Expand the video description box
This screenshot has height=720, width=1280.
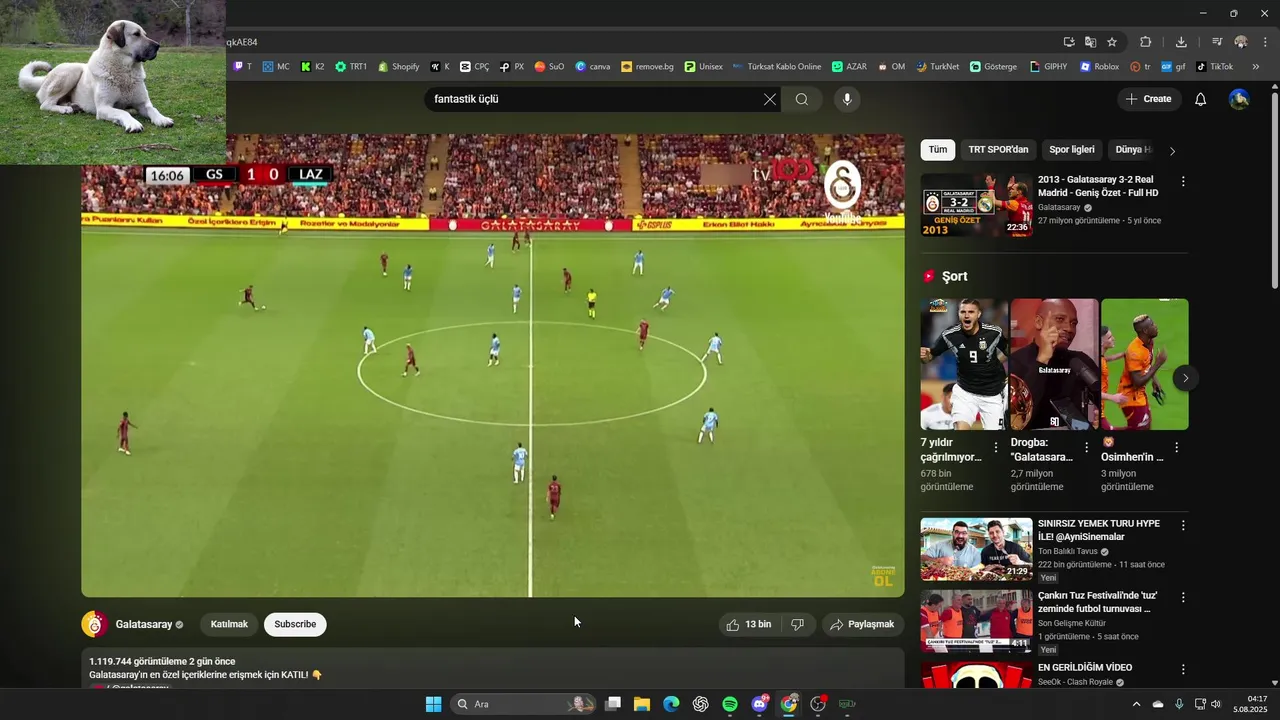[493, 668]
